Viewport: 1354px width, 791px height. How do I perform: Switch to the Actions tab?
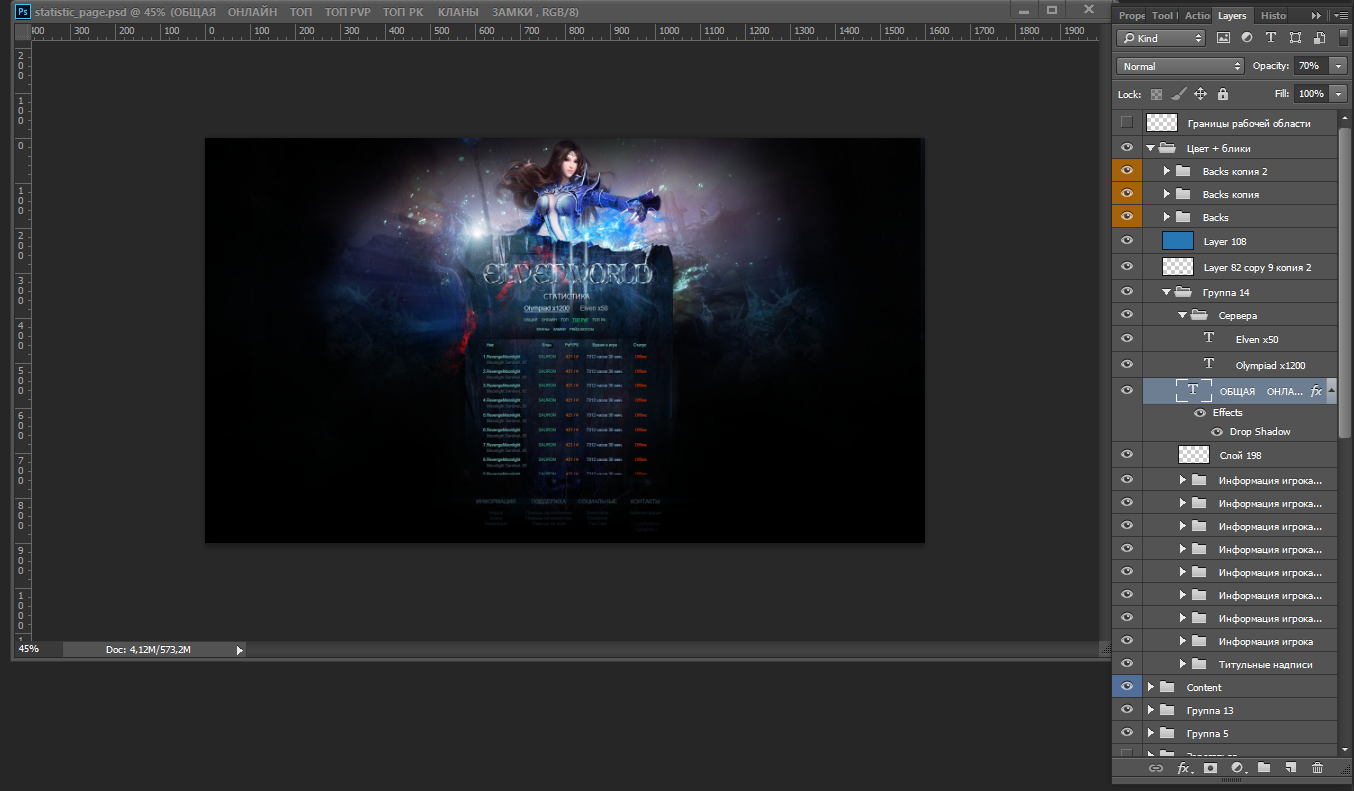coord(1196,16)
